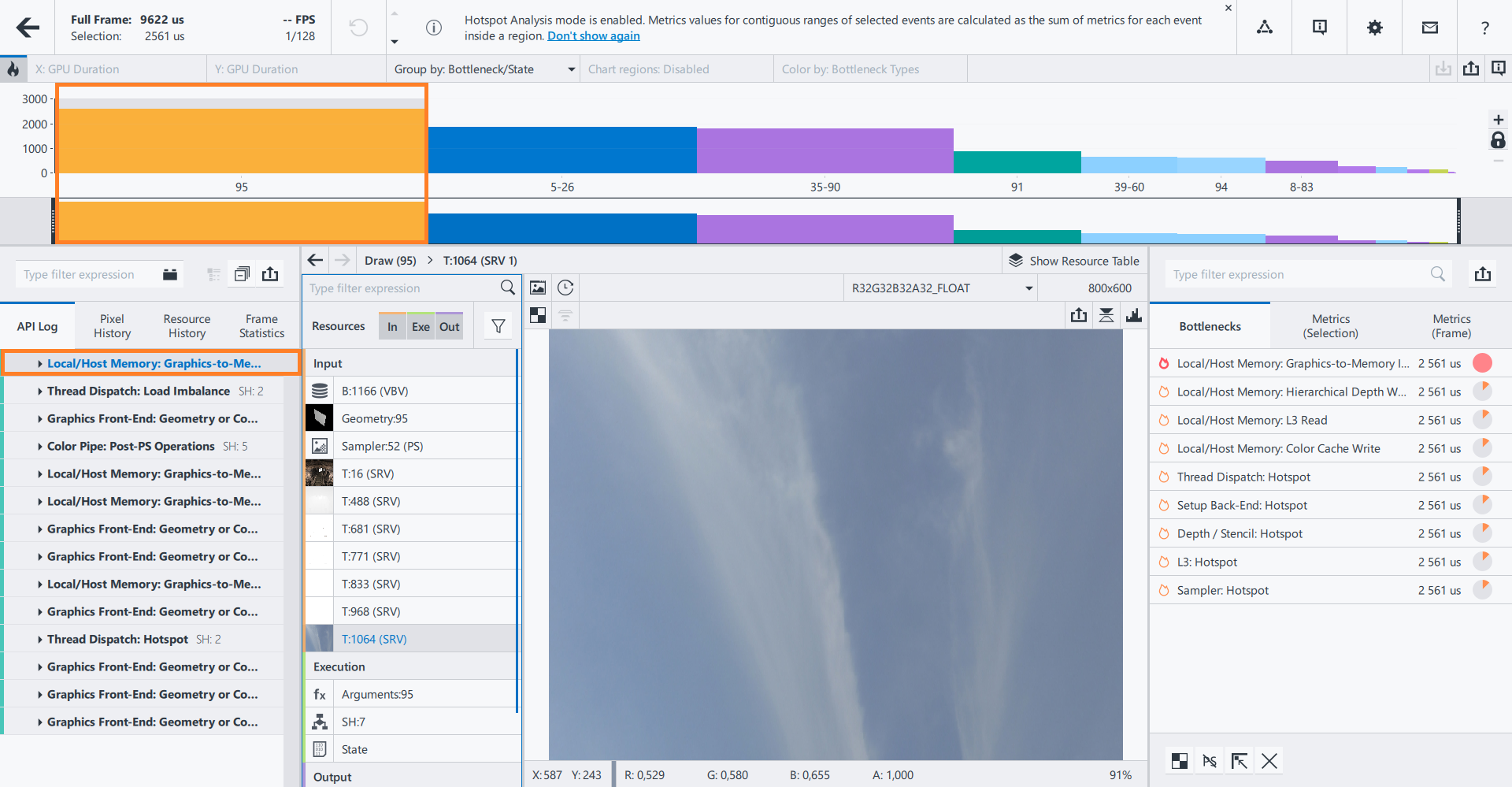Toggle the Out resources filter
Screen dimensions: 1512x787
450,326
